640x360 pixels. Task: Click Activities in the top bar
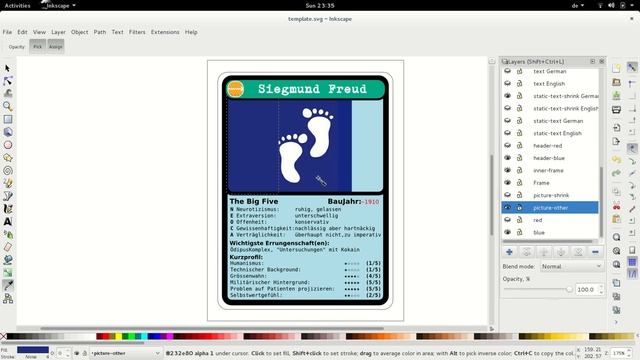pyautogui.click(x=18, y=5)
